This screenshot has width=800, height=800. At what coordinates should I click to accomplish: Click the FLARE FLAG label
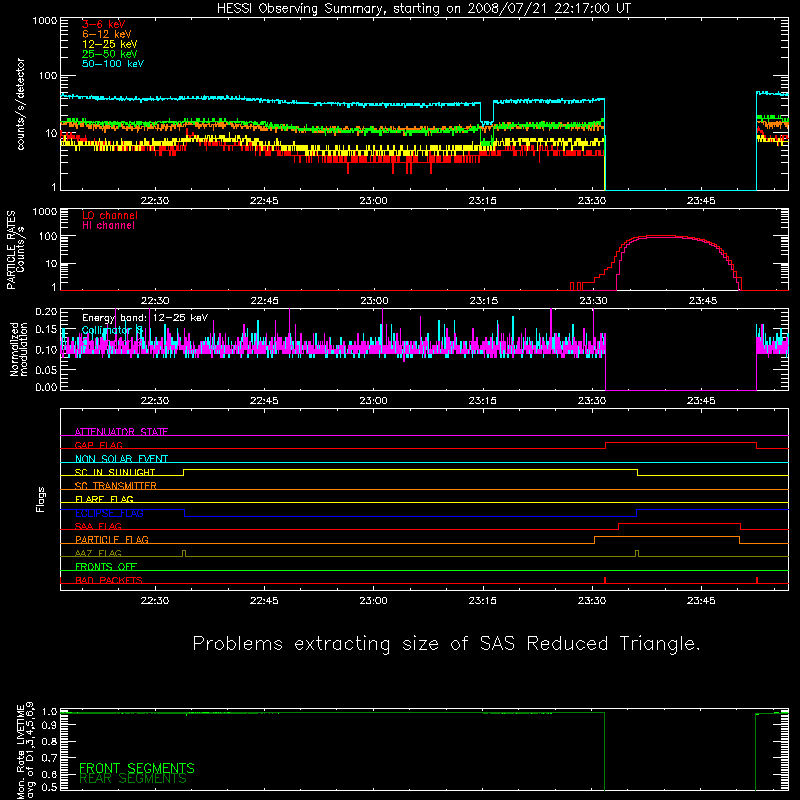click(104, 499)
